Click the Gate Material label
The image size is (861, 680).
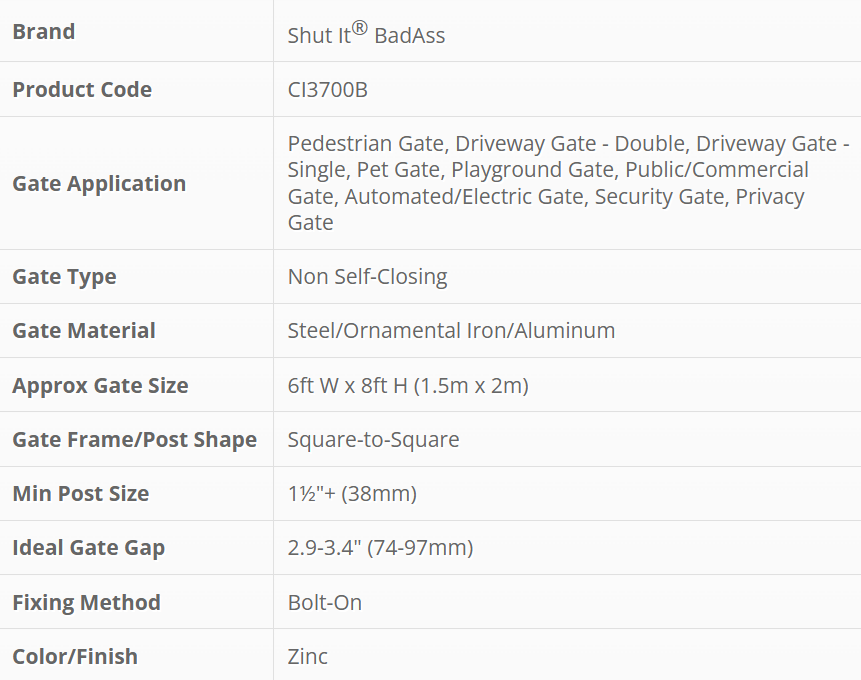pos(84,331)
